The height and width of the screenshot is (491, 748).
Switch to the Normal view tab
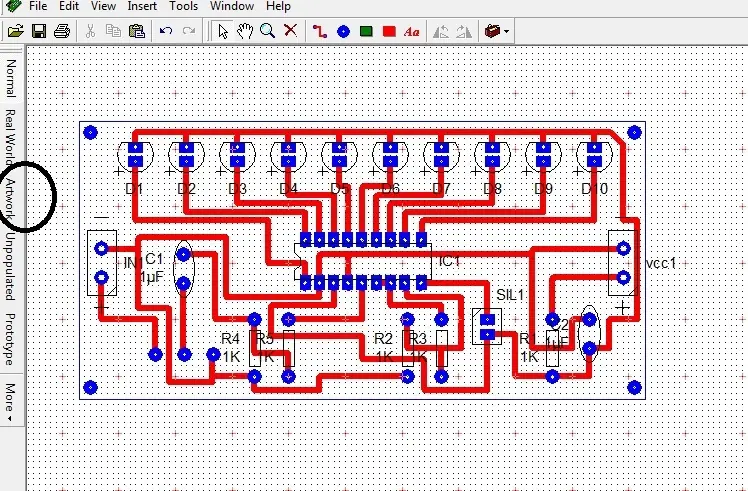click(x=11, y=78)
